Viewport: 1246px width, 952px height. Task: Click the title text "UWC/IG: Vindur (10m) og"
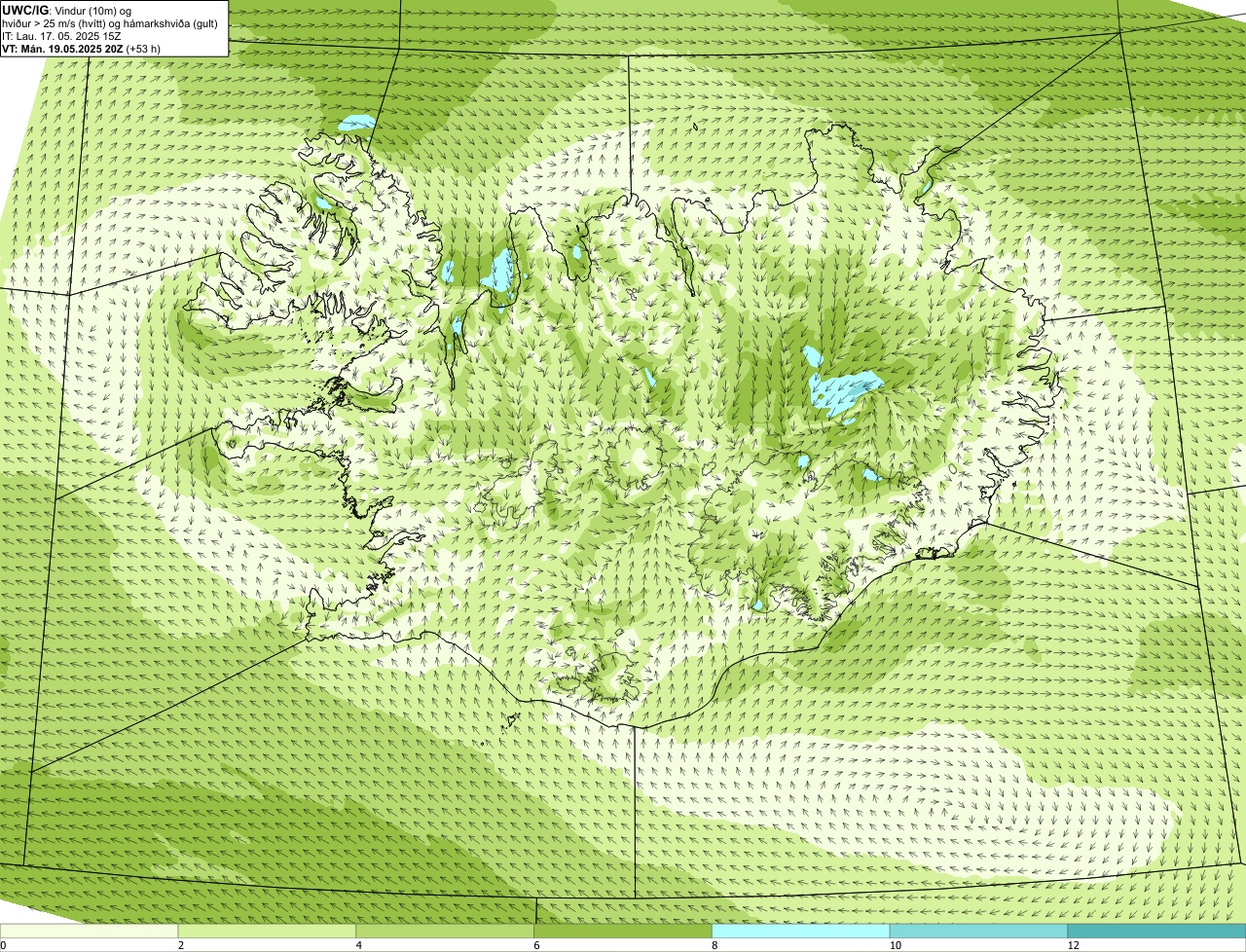point(66,10)
